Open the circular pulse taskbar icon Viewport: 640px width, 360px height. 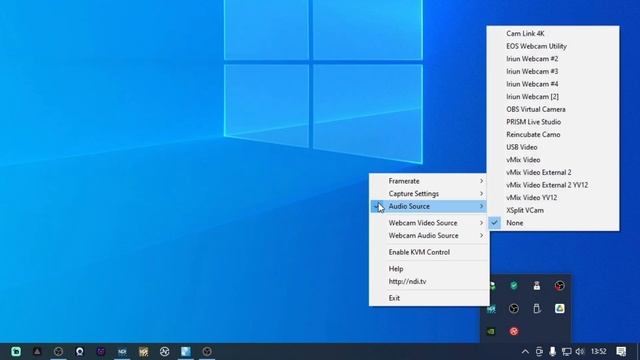point(164,351)
